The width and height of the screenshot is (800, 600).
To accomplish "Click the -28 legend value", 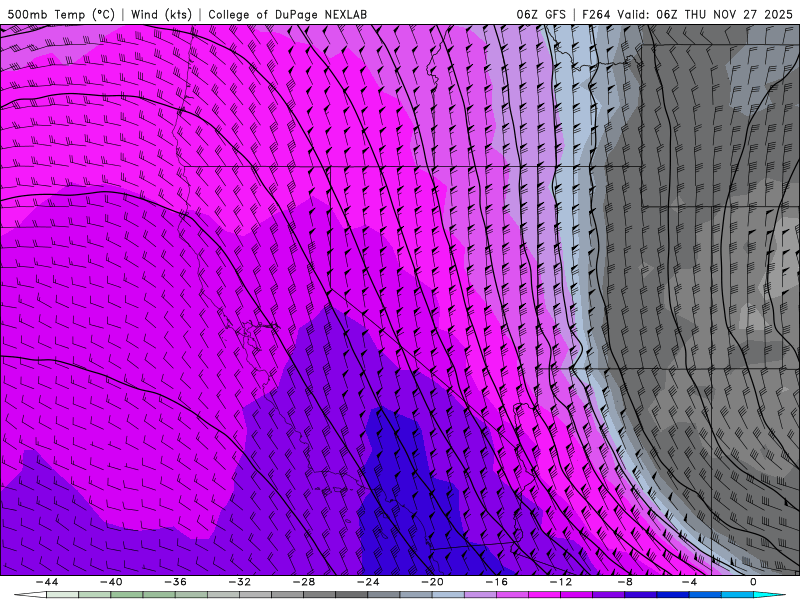I will (304, 582).
